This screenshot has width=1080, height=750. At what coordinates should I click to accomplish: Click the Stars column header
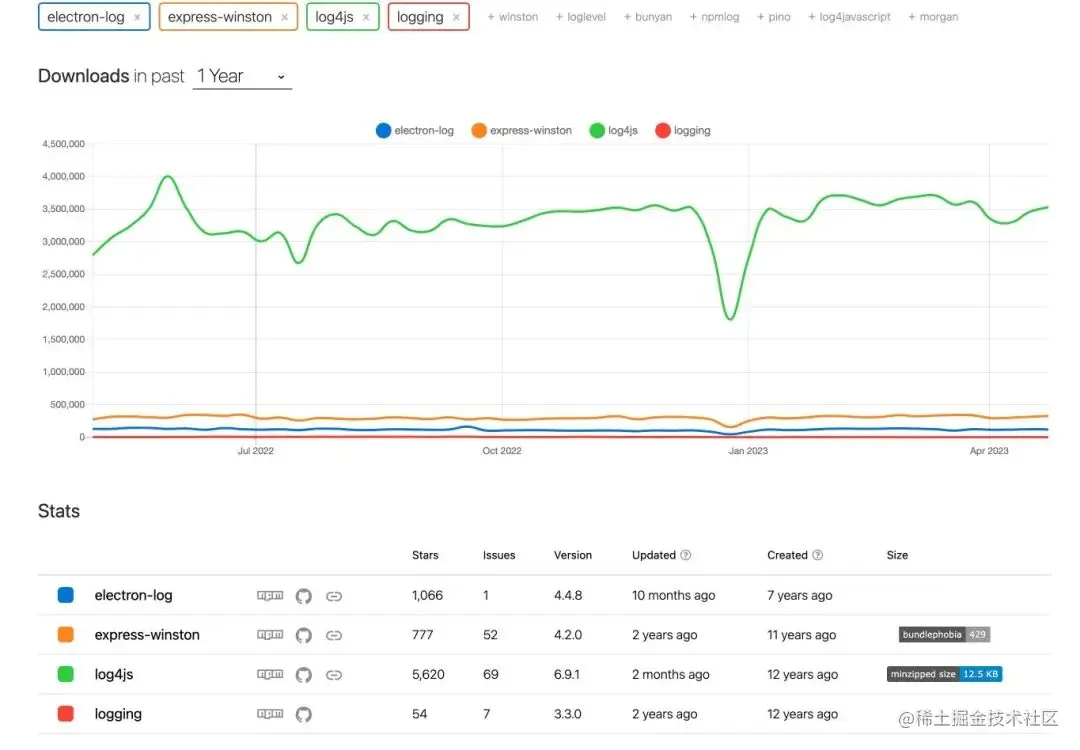[x=425, y=555]
